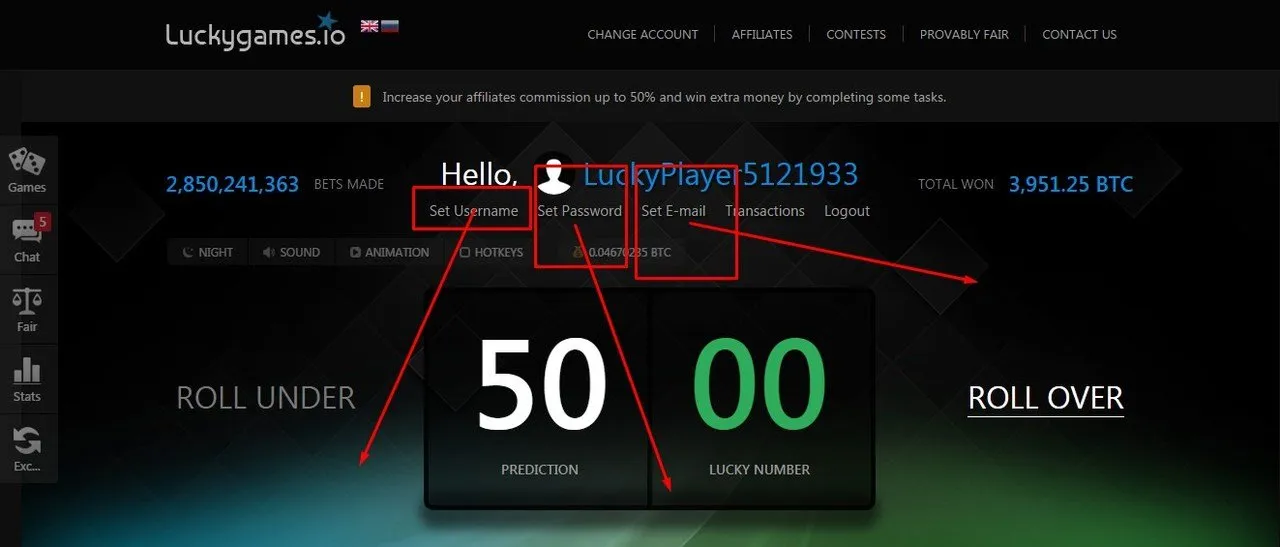
Task: Click Set Username link
Action: click(474, 211)
